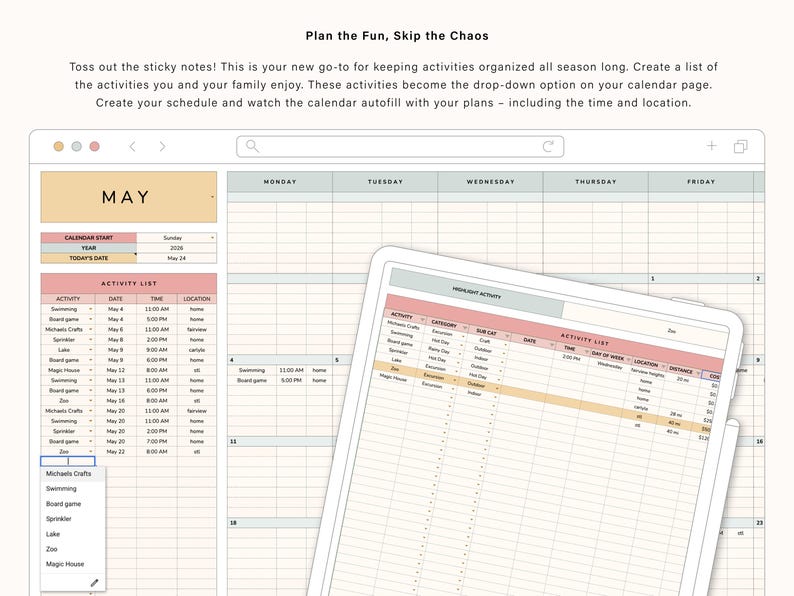The height and width of the screenshot is (596, 794).
Task: Click the duplicate windows icon
Action: [740, 146]
